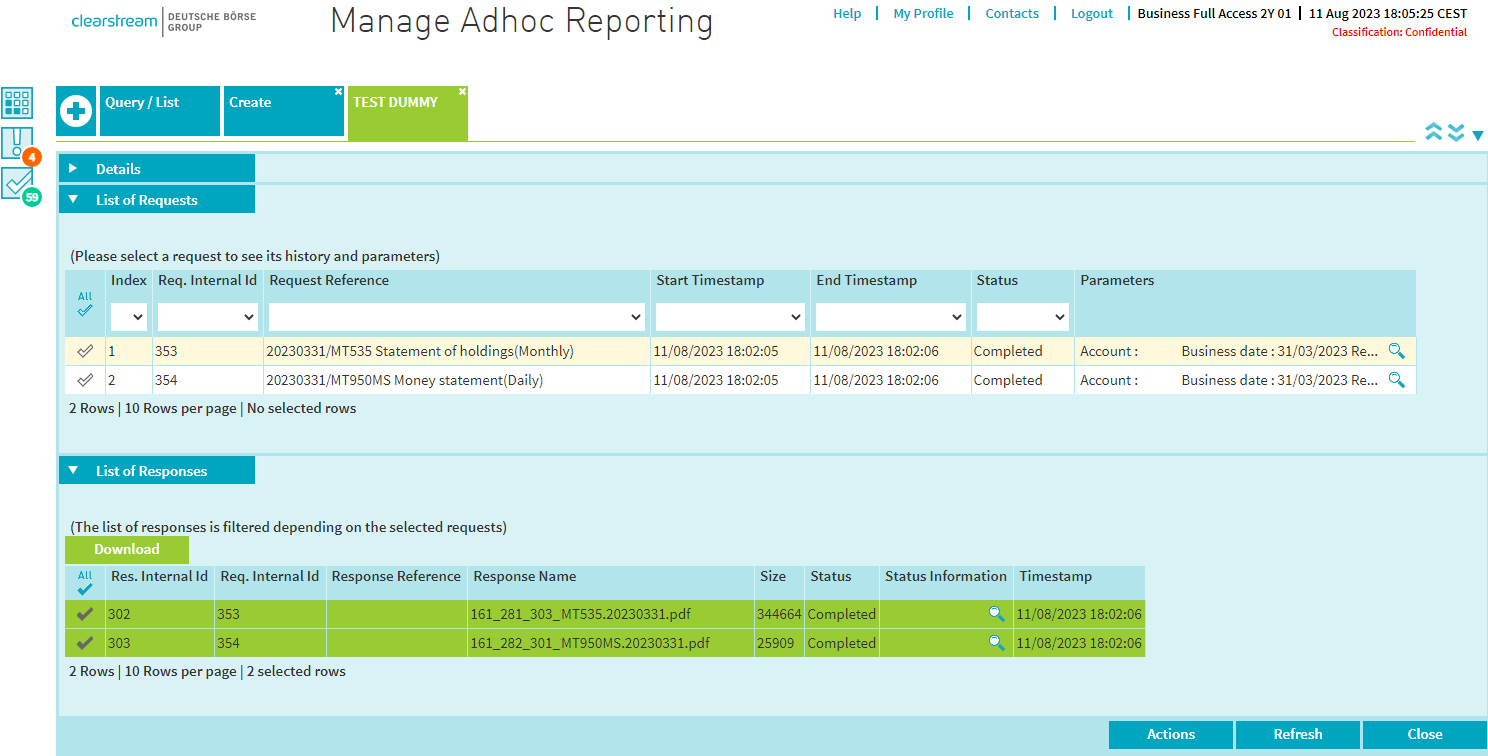Collapse all sections via the double chevron up
The width and height of the screenshot is (1488, 756).
click(1434, 131)
